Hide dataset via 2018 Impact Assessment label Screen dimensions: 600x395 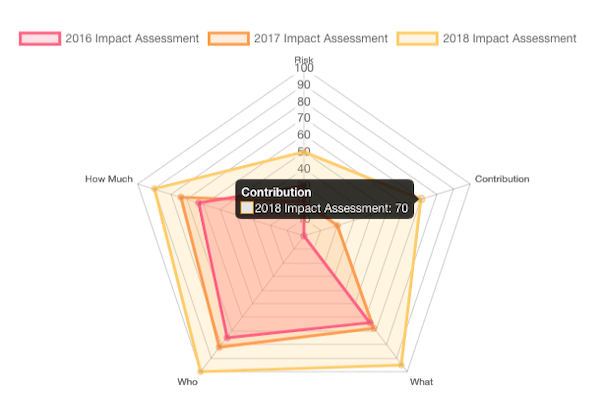tap(509, 39)
